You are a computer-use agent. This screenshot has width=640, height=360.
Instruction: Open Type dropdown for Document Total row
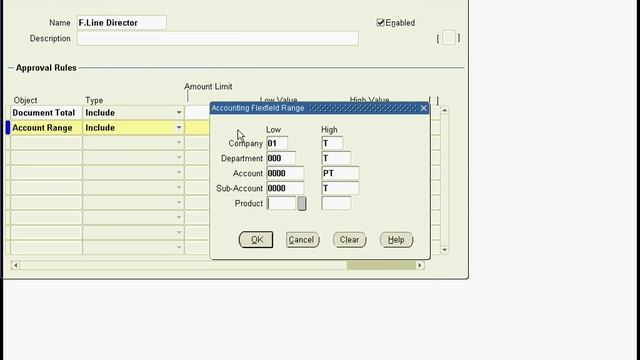tap(179, 113)
